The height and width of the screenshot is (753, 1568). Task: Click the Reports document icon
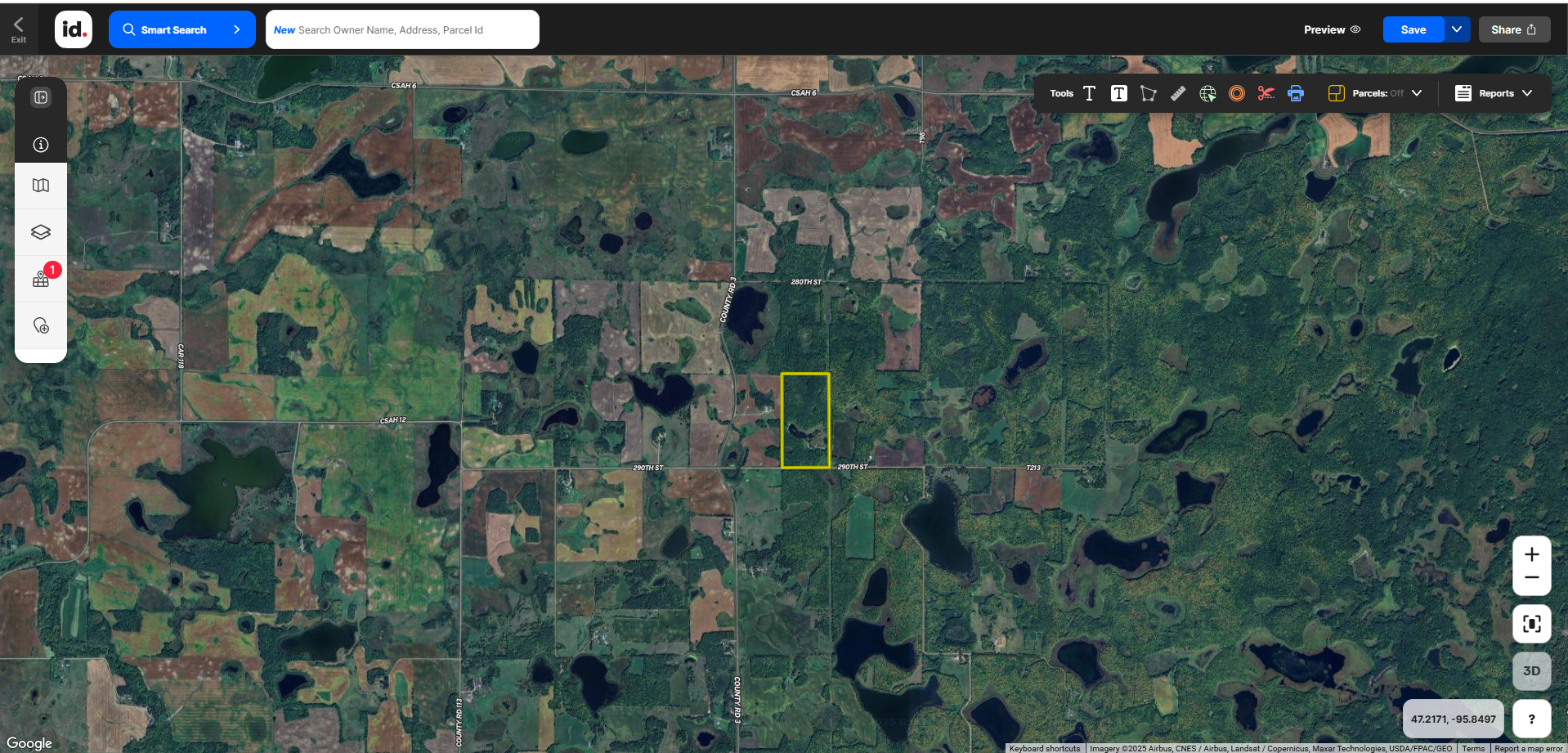pos(1463,93)
